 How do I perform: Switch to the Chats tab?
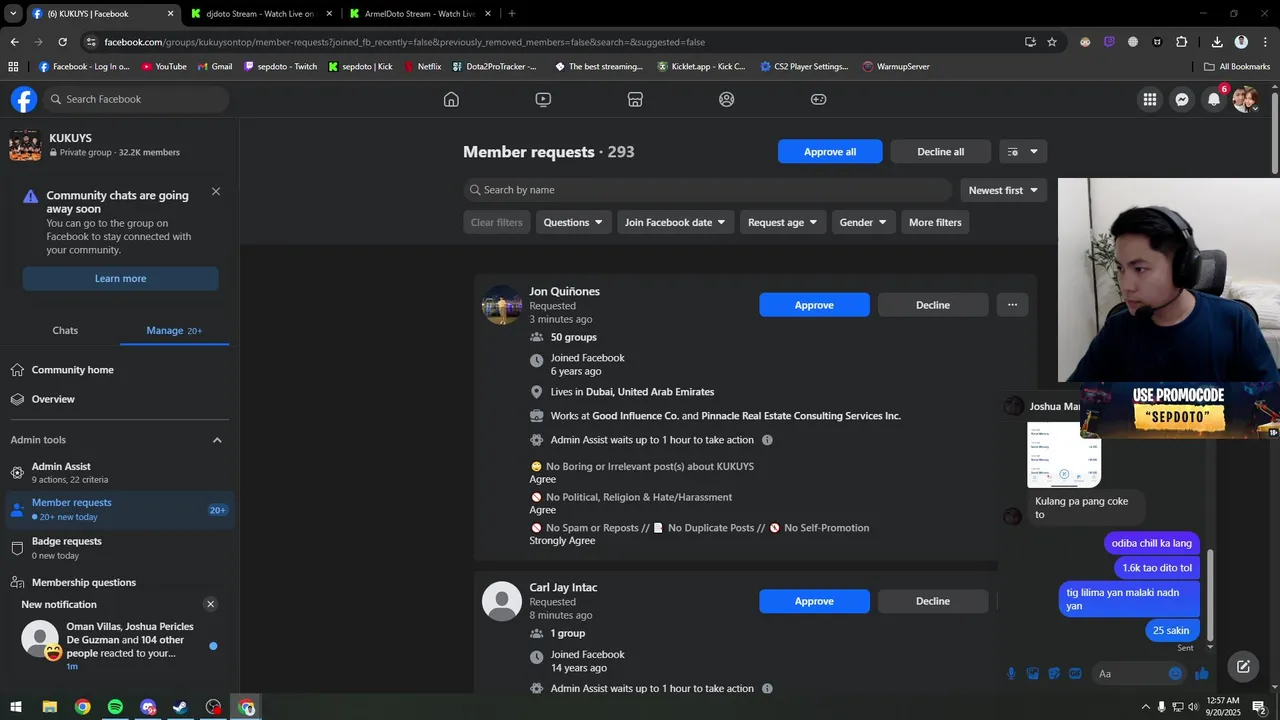pos(65,330)
